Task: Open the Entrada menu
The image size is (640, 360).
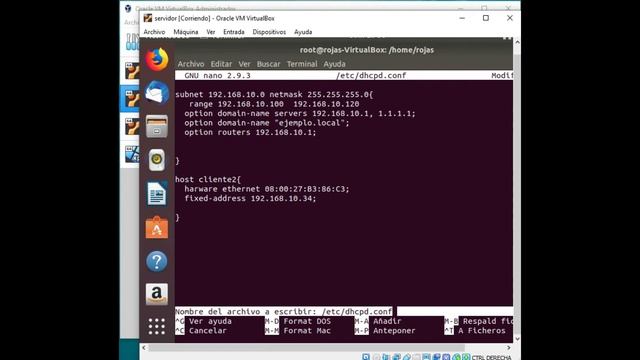Action: (233, 32)
